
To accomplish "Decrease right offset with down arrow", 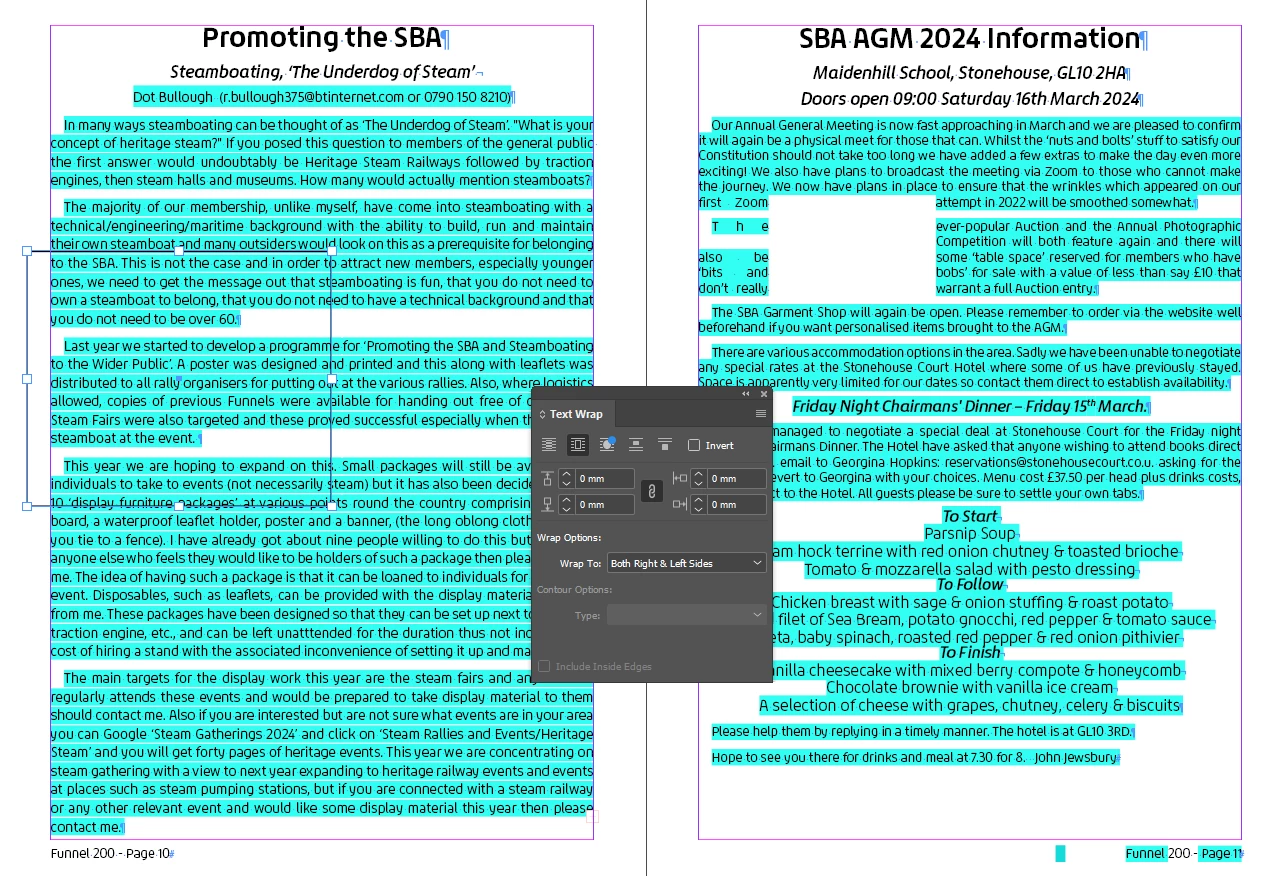I will 698,510.
